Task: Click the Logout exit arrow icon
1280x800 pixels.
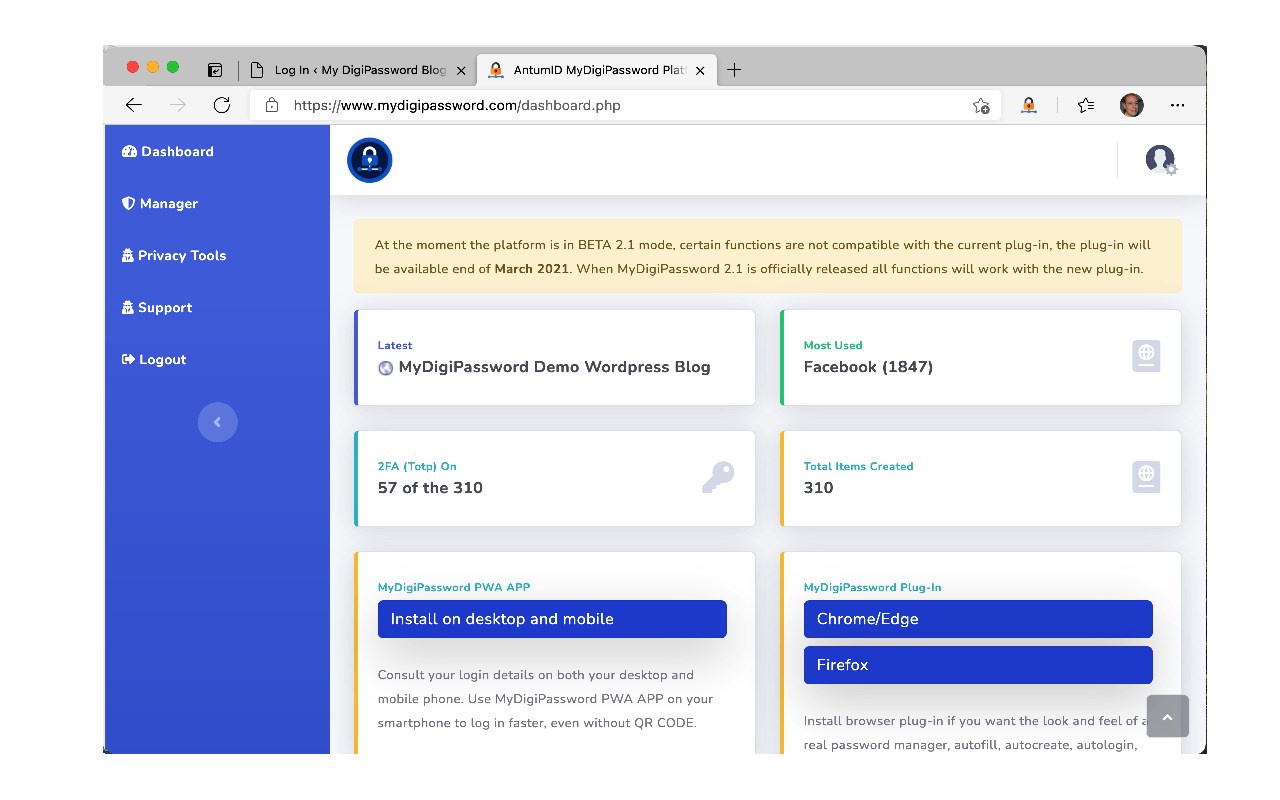Action: pyautogui.click(x=128, y=360)
